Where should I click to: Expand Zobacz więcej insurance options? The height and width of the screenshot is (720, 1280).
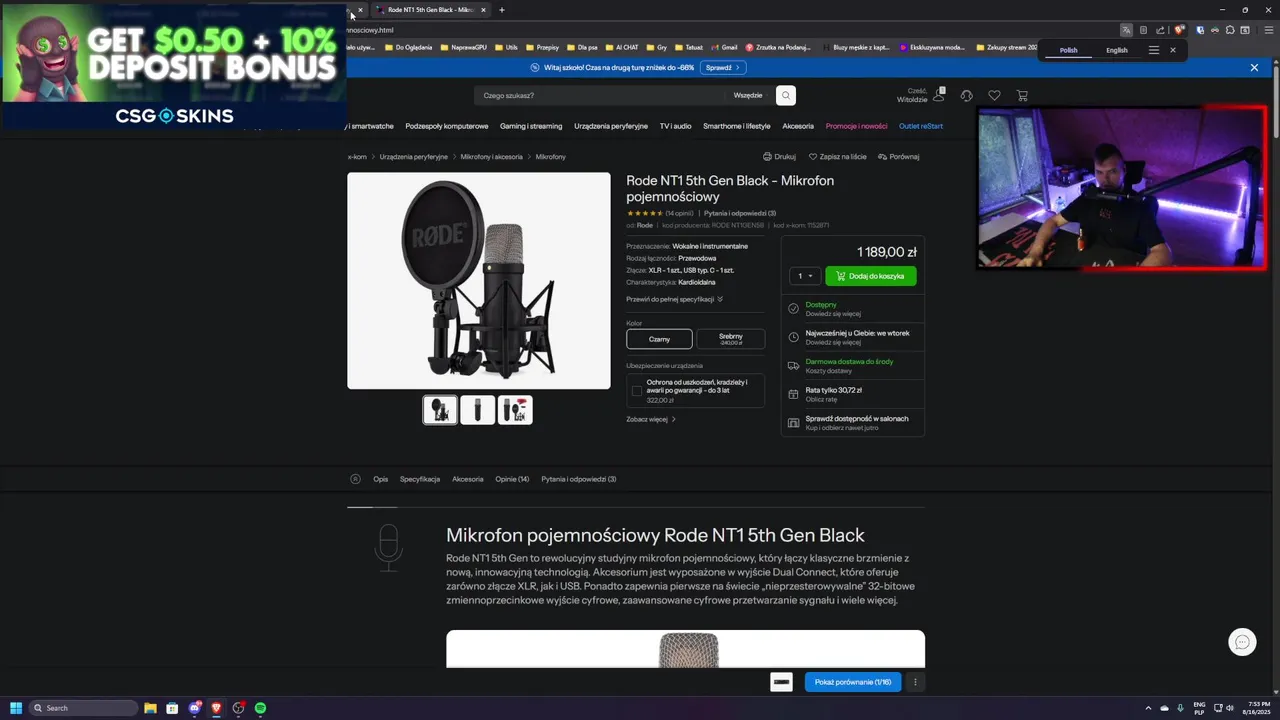pyautogui.click(x=651, y=419)
